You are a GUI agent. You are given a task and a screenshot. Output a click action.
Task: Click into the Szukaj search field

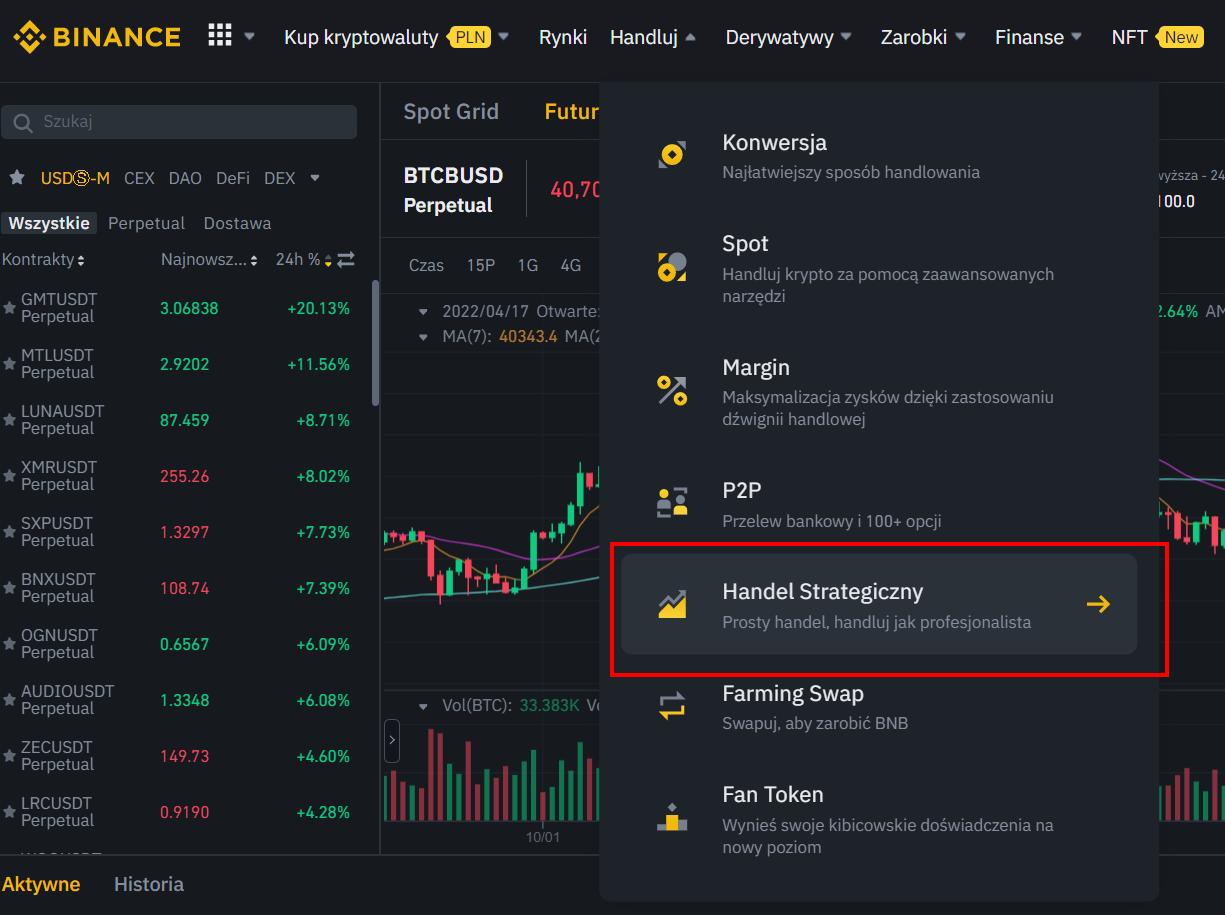179,122
